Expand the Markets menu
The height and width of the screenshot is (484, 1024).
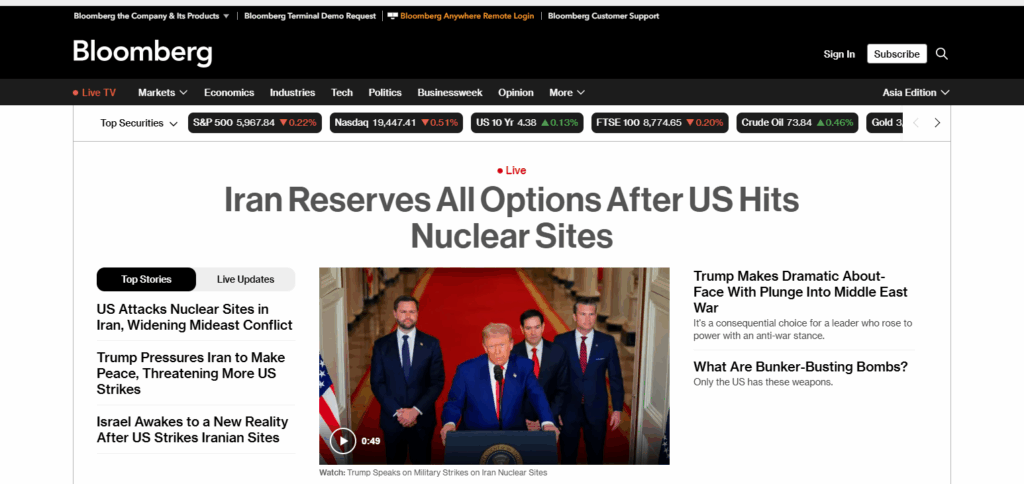163,93
